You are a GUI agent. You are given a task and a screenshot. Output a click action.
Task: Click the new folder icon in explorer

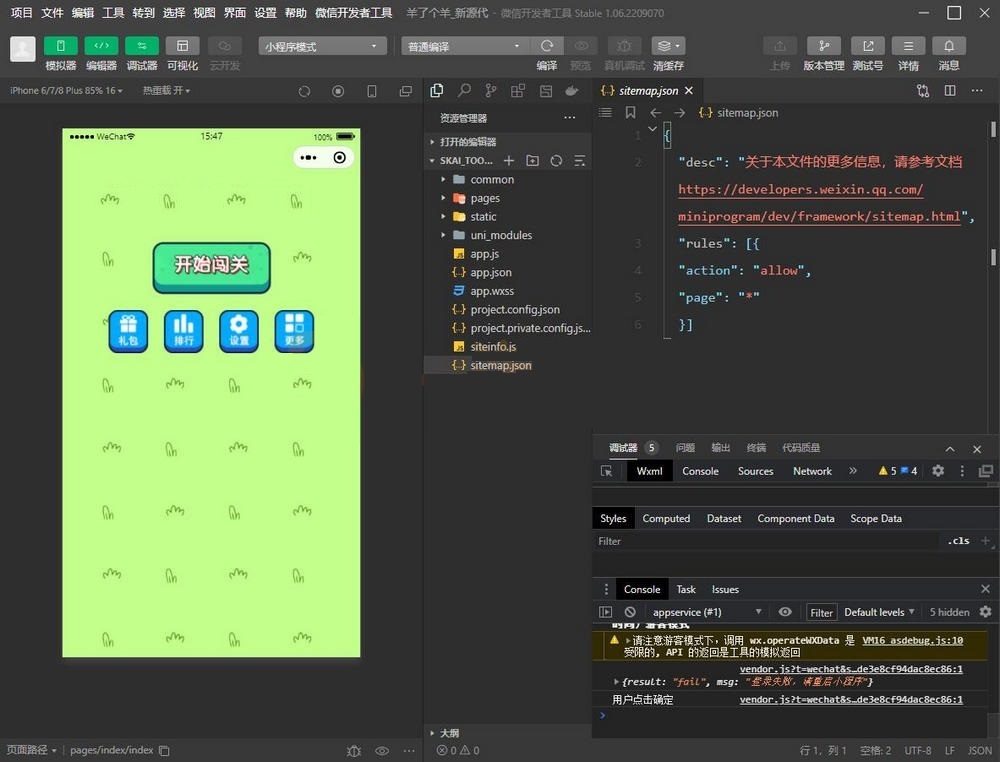pyautogui.click(x=533, y=161)
